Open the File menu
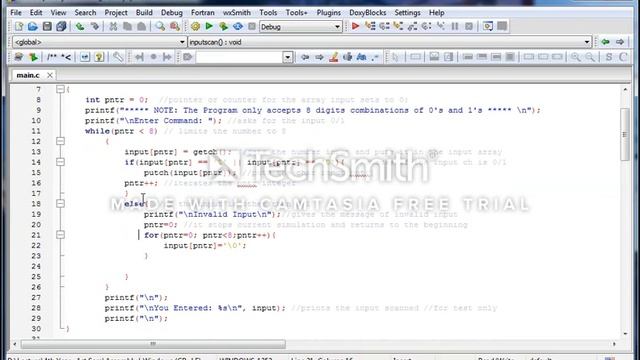640x360 pixels. (x=16, y=13)
